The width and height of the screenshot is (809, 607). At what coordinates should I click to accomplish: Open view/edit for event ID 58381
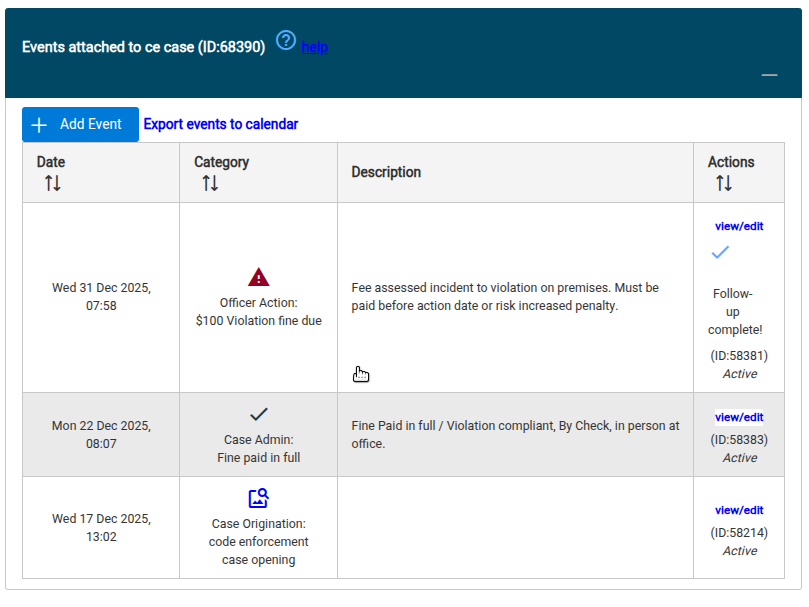[739, 226]
